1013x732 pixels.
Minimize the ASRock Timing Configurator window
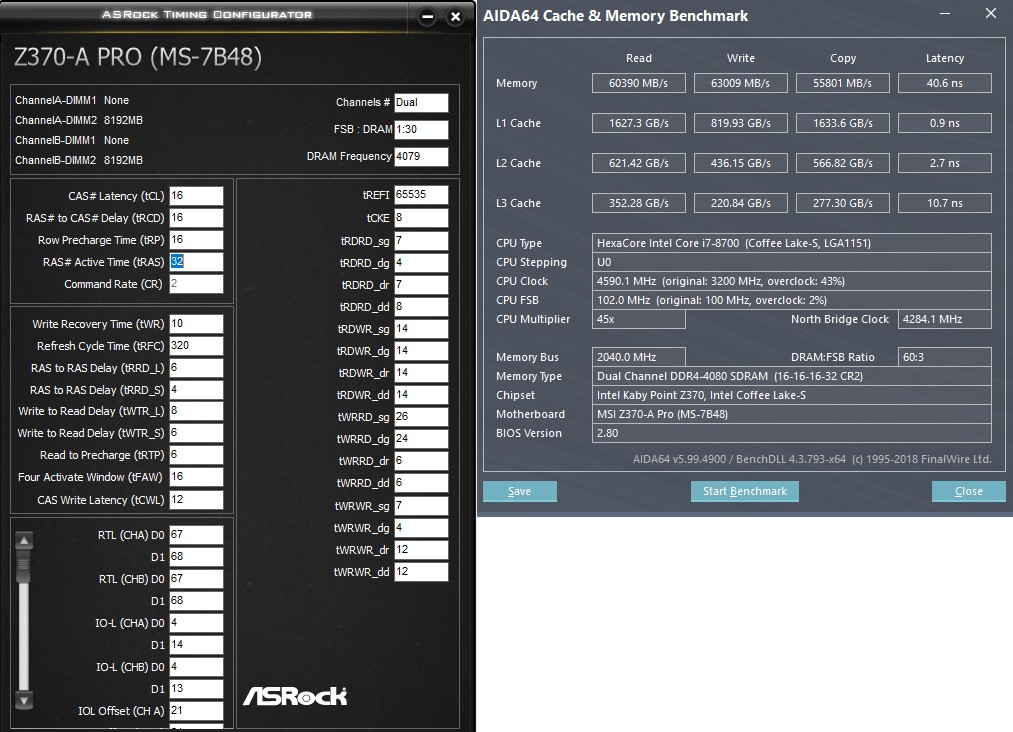click(427, 17)
